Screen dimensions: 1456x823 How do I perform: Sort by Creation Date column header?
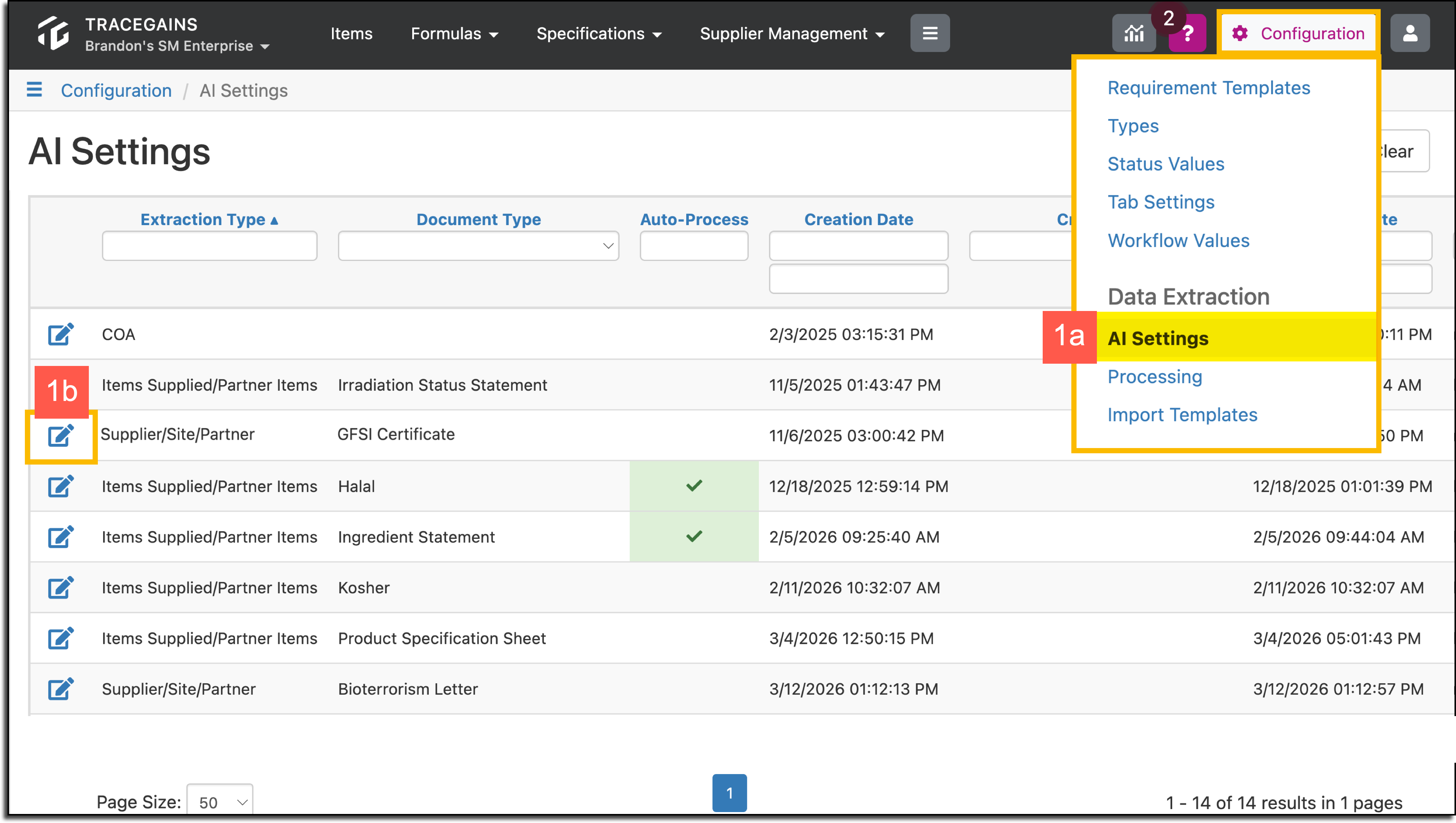[858, 219]
